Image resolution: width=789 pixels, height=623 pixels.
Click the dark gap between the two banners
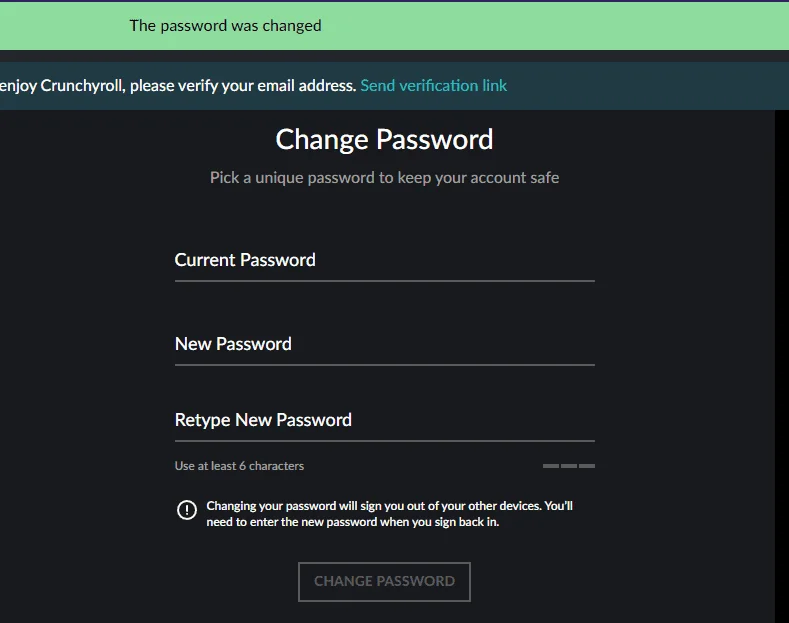(x=394, y=56)
